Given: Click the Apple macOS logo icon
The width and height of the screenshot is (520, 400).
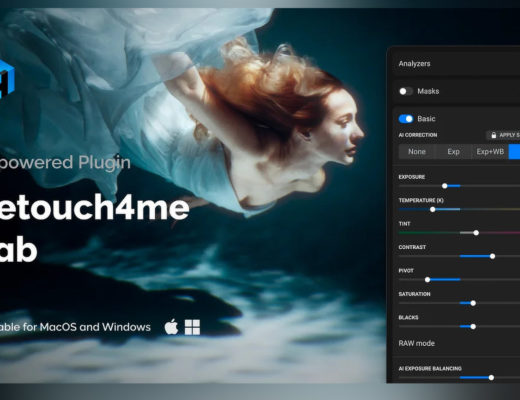Looking at the screenshot, I should [x=171, y=327].
